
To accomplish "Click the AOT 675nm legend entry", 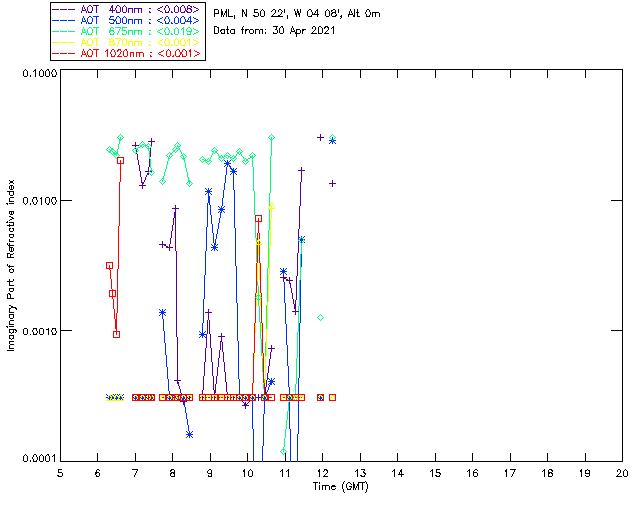I will point(126,31).
